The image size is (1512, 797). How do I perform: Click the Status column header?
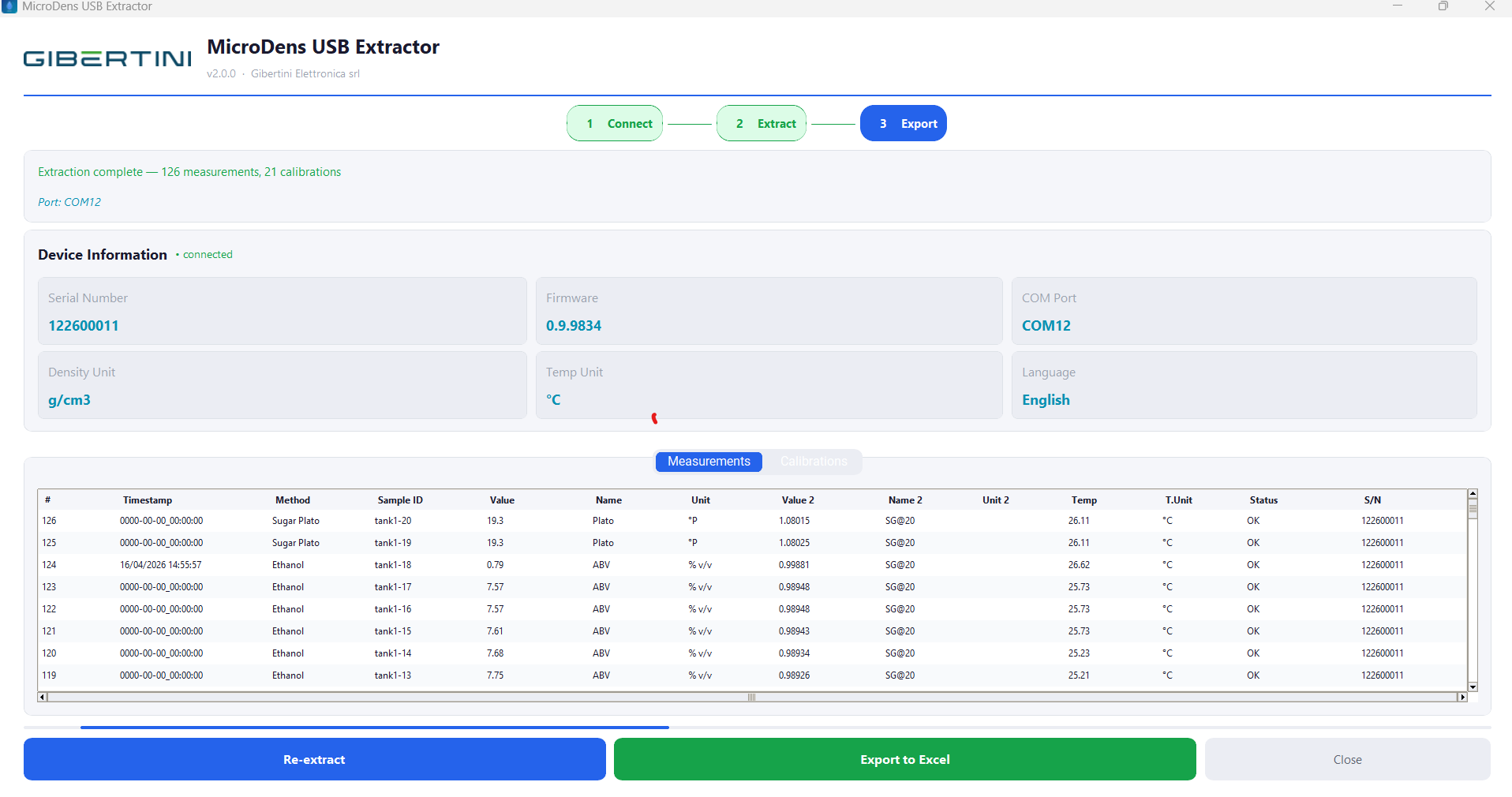(x=1263, y=500)
